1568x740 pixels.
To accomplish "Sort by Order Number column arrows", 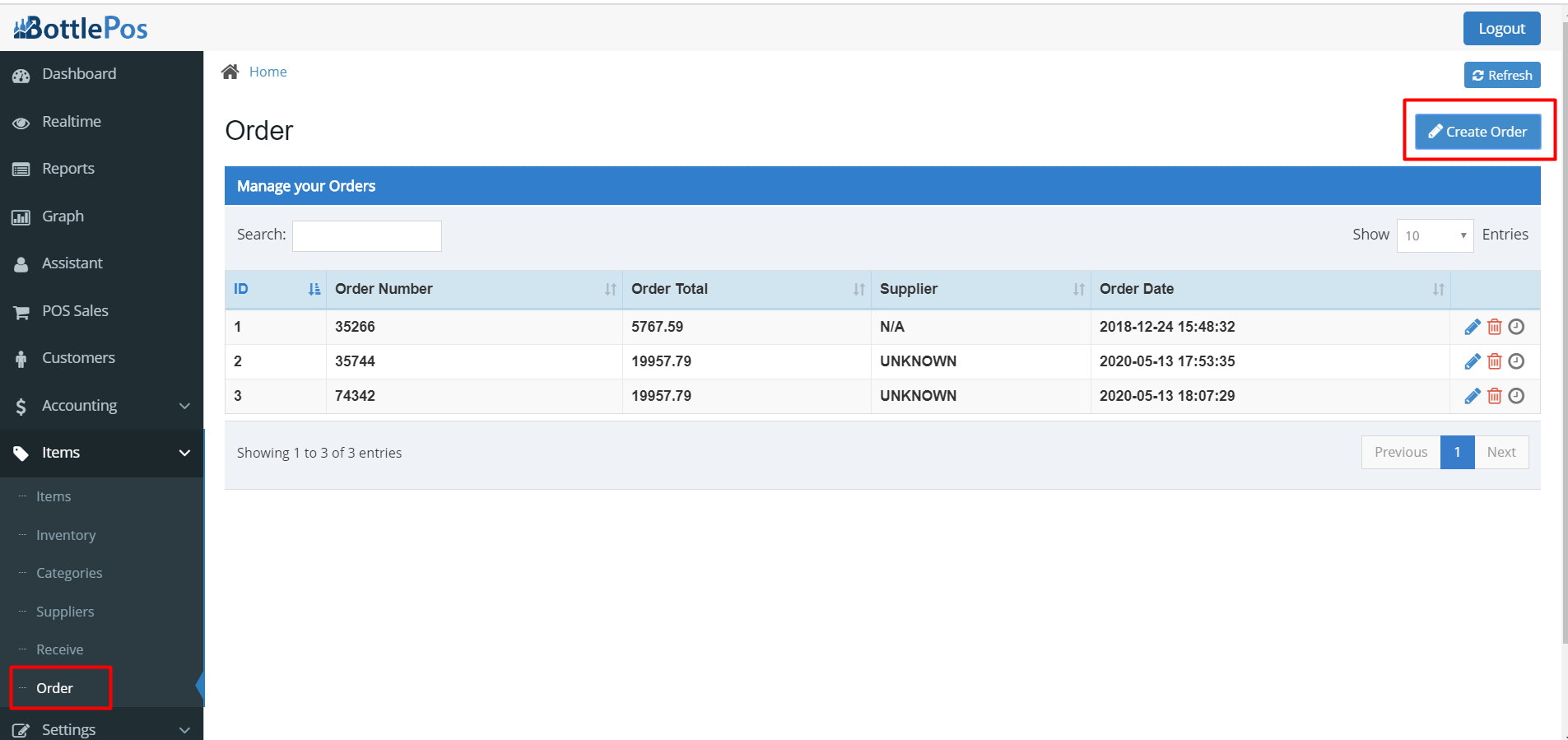I will [611, 289].
